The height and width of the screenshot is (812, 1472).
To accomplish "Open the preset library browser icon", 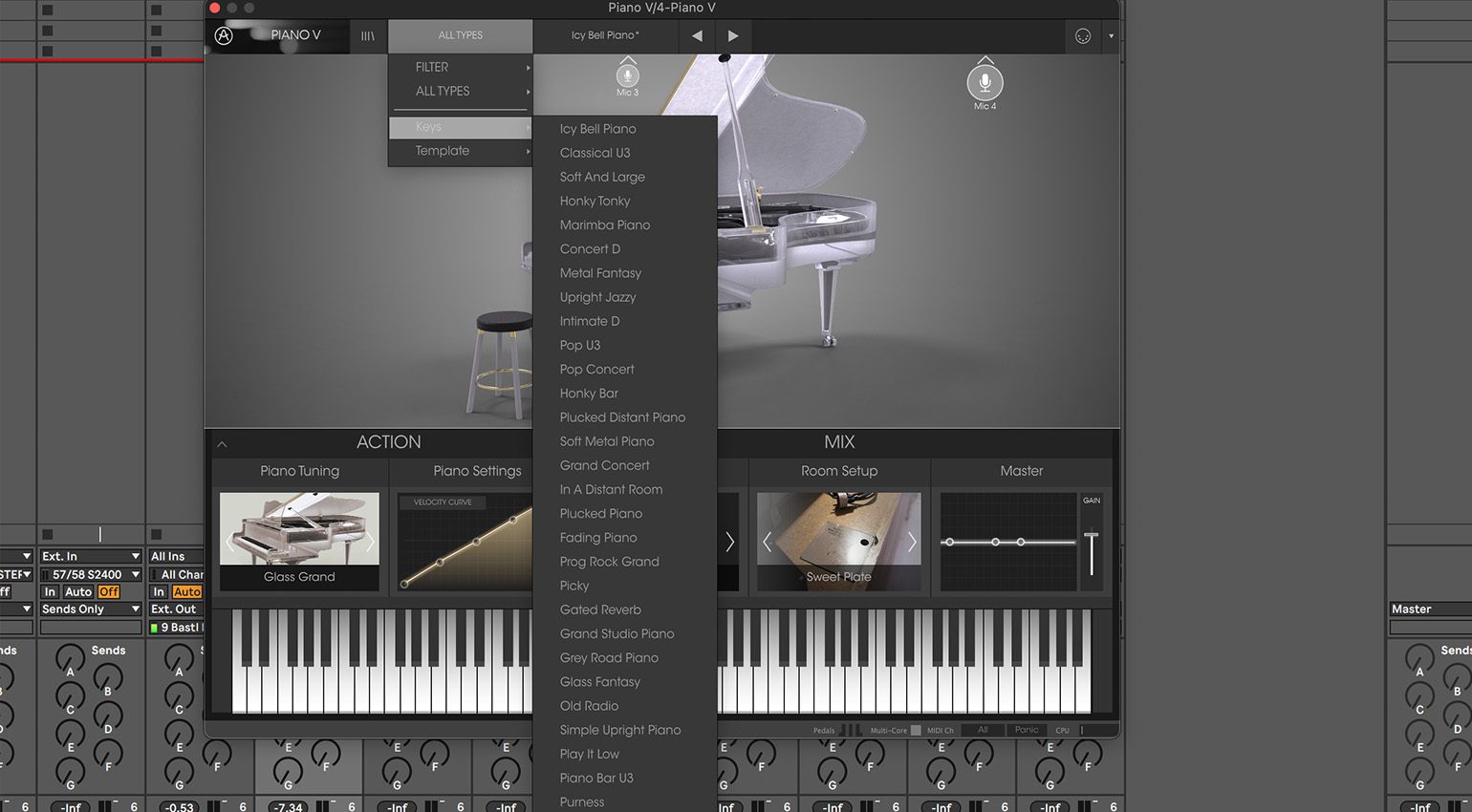I will [x=367, y=35].
